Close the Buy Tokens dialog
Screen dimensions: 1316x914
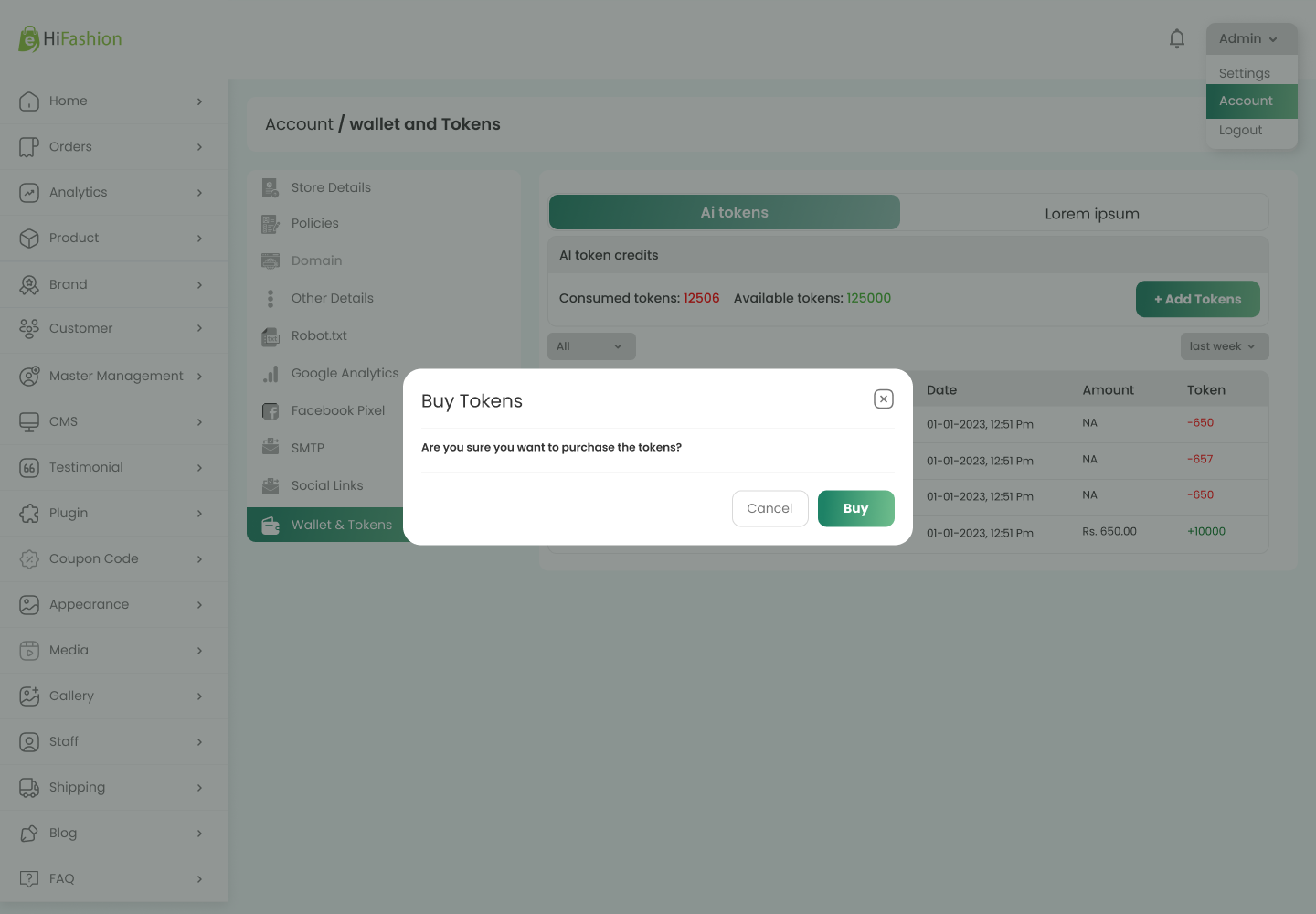884,399
